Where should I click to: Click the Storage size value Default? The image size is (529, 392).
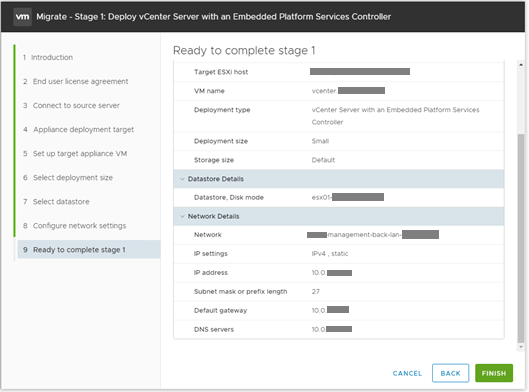click(323, 160)
